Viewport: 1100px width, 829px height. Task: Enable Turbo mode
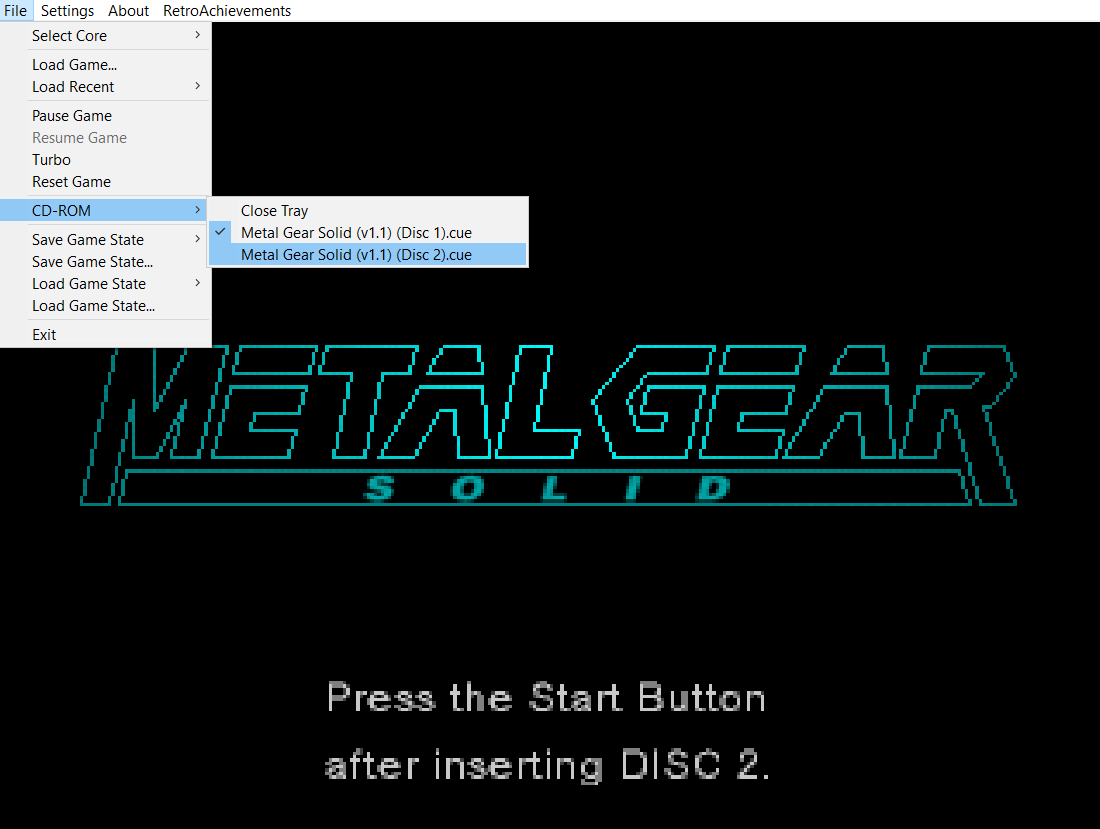click(51, 159)
